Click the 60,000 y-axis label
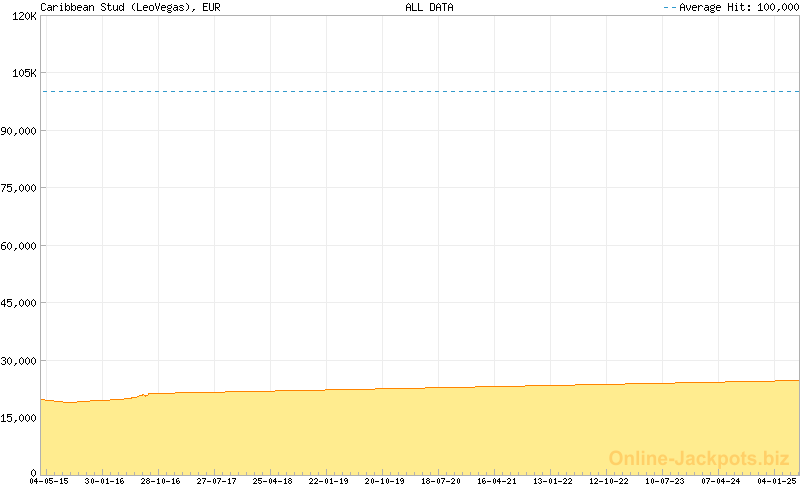 pyautogui.click(x=19, y=246)
